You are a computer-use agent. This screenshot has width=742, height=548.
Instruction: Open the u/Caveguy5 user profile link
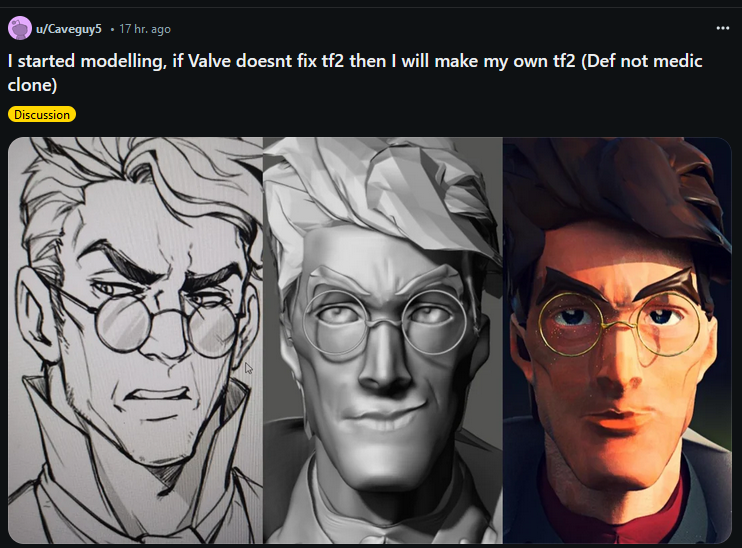pos(69,29)
